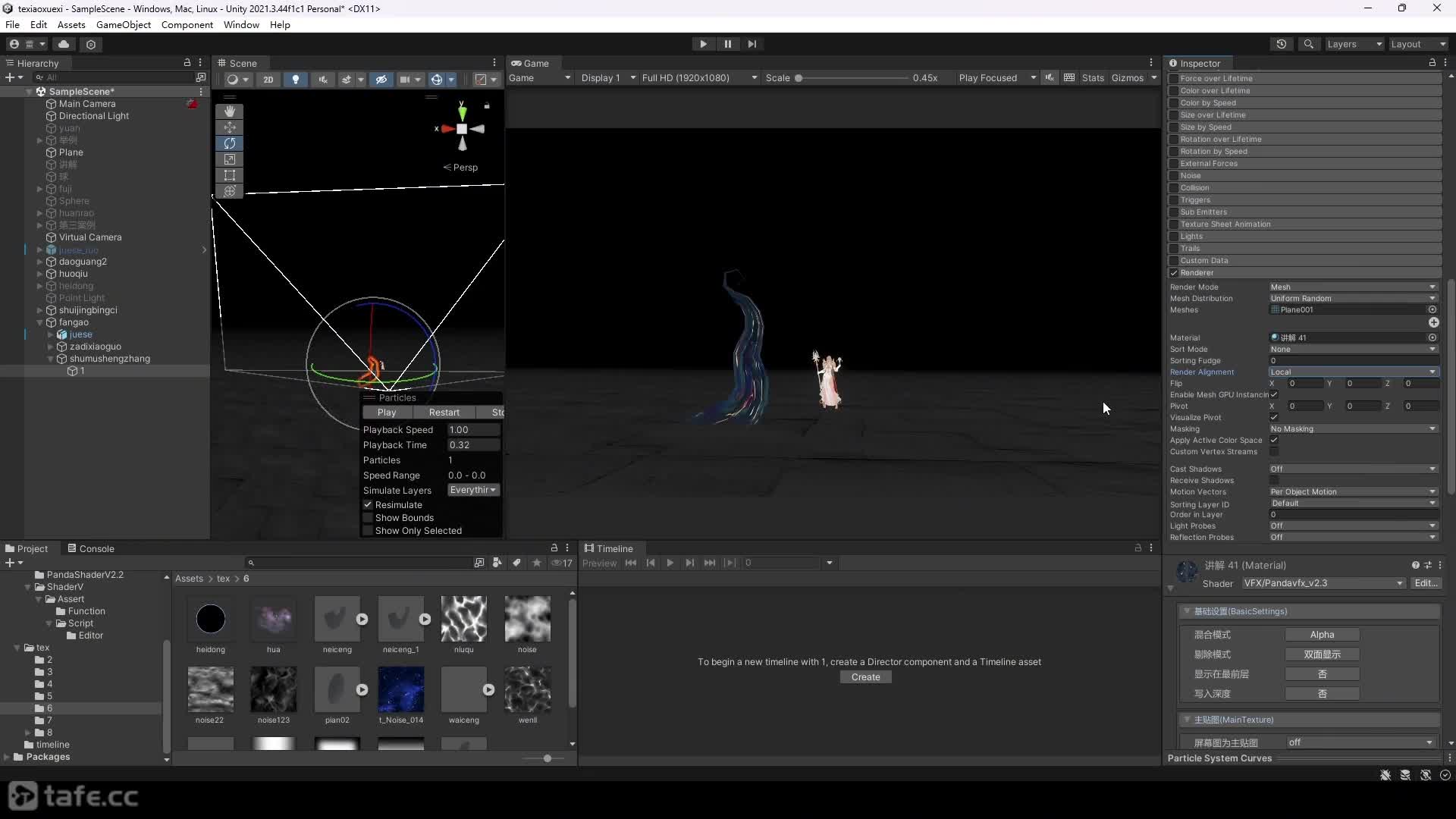Lock the Inspector panel
The image size is (1456, 819).
point(1432,63)
